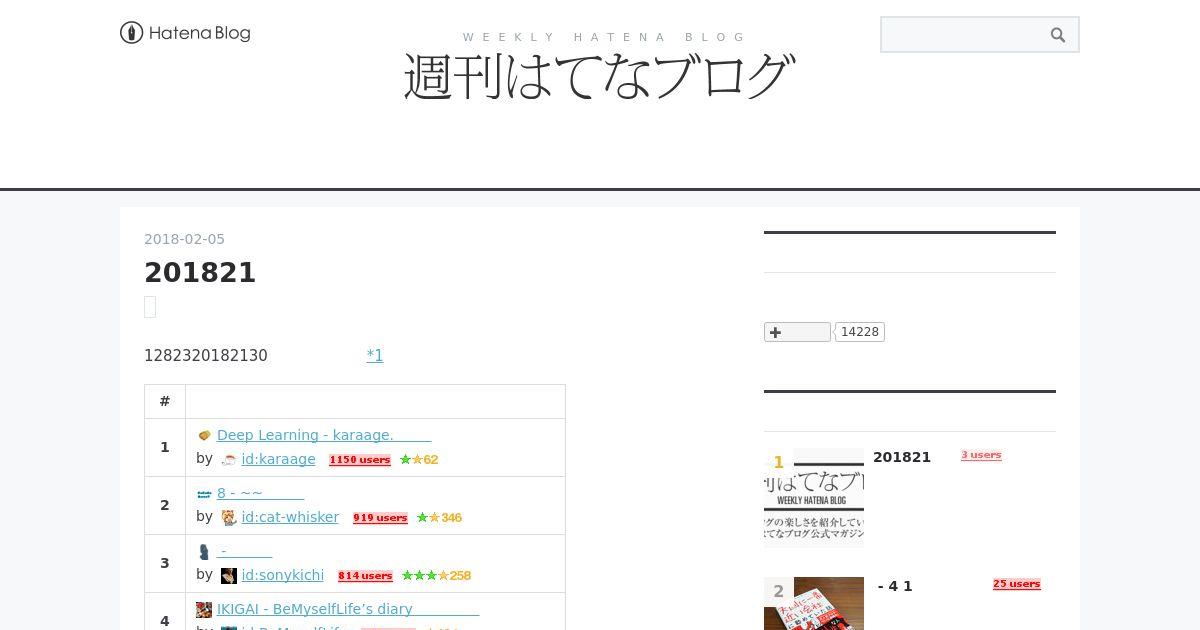Click the cat-whisker avatar icon
The height and width of the screenshot is (630, 1200).
click(228, 518)
